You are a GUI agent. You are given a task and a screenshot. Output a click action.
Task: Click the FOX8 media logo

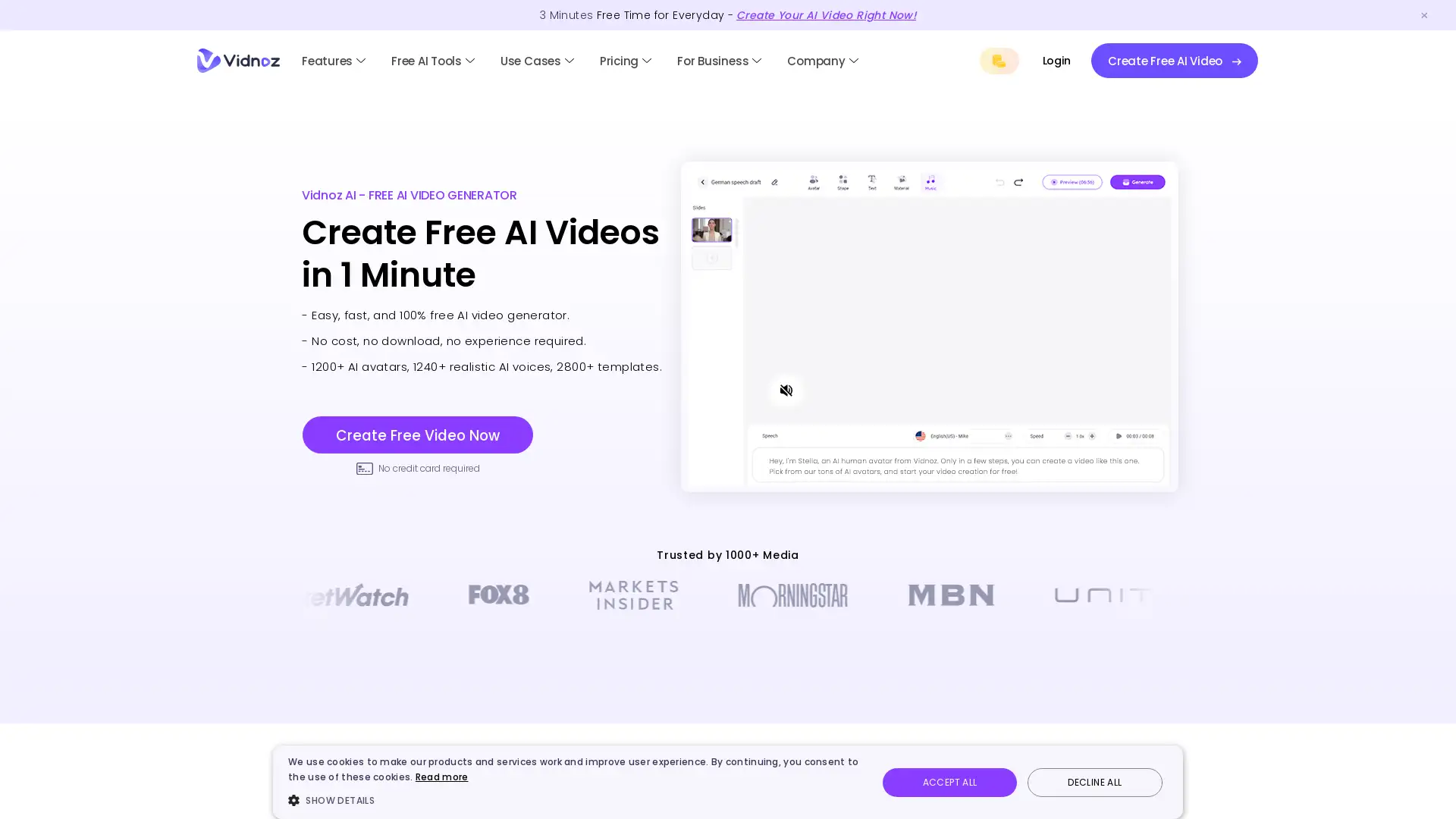click(498, 595)
